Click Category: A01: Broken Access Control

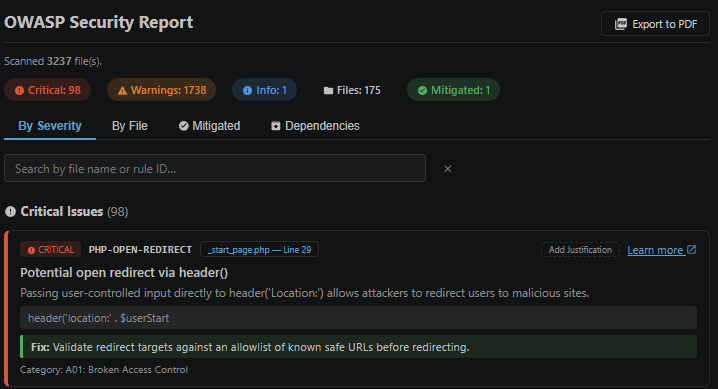click(x=104, y=370)
